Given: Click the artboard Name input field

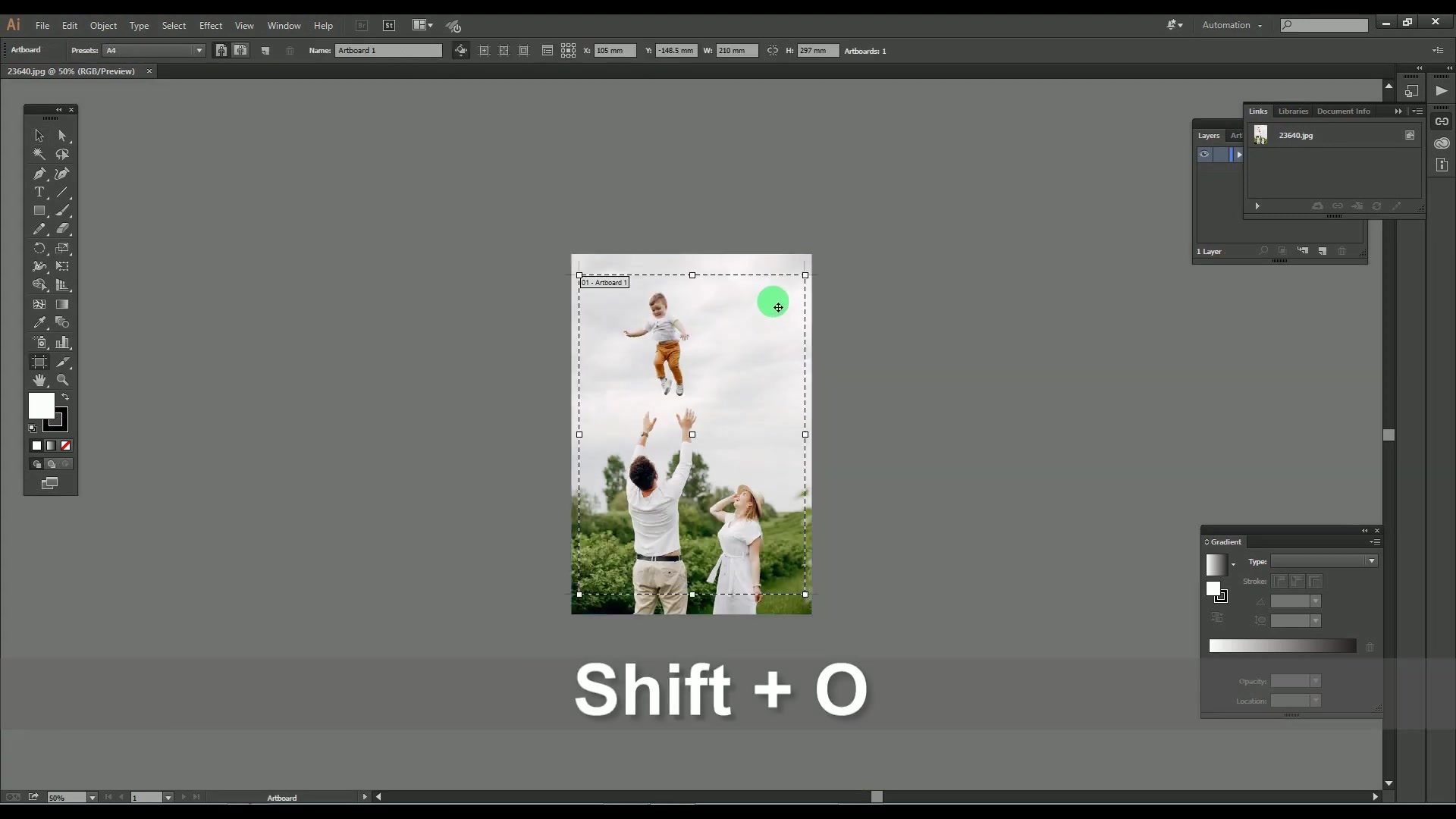Looking at the screenshot, I should pos(388,51).
